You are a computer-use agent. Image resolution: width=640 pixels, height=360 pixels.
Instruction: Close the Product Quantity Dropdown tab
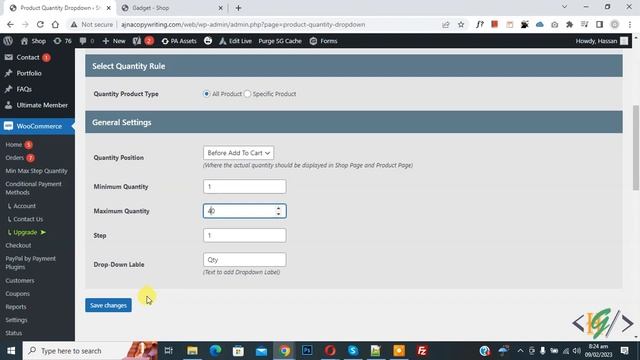pos(109,8)
